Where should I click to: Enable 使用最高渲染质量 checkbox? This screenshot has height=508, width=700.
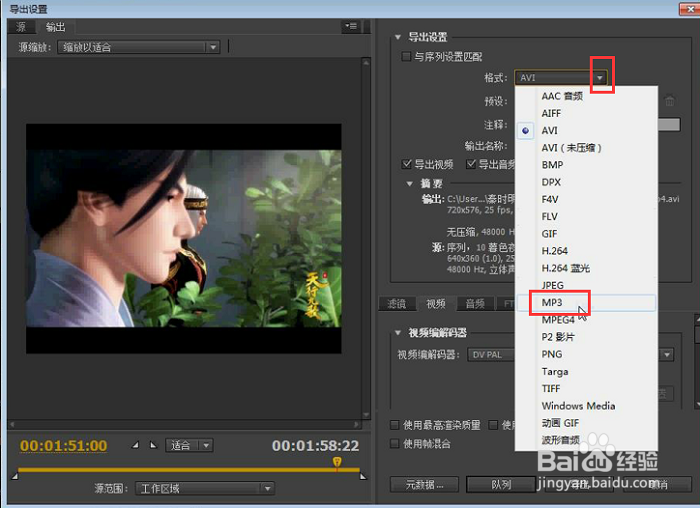click(394, 425)
